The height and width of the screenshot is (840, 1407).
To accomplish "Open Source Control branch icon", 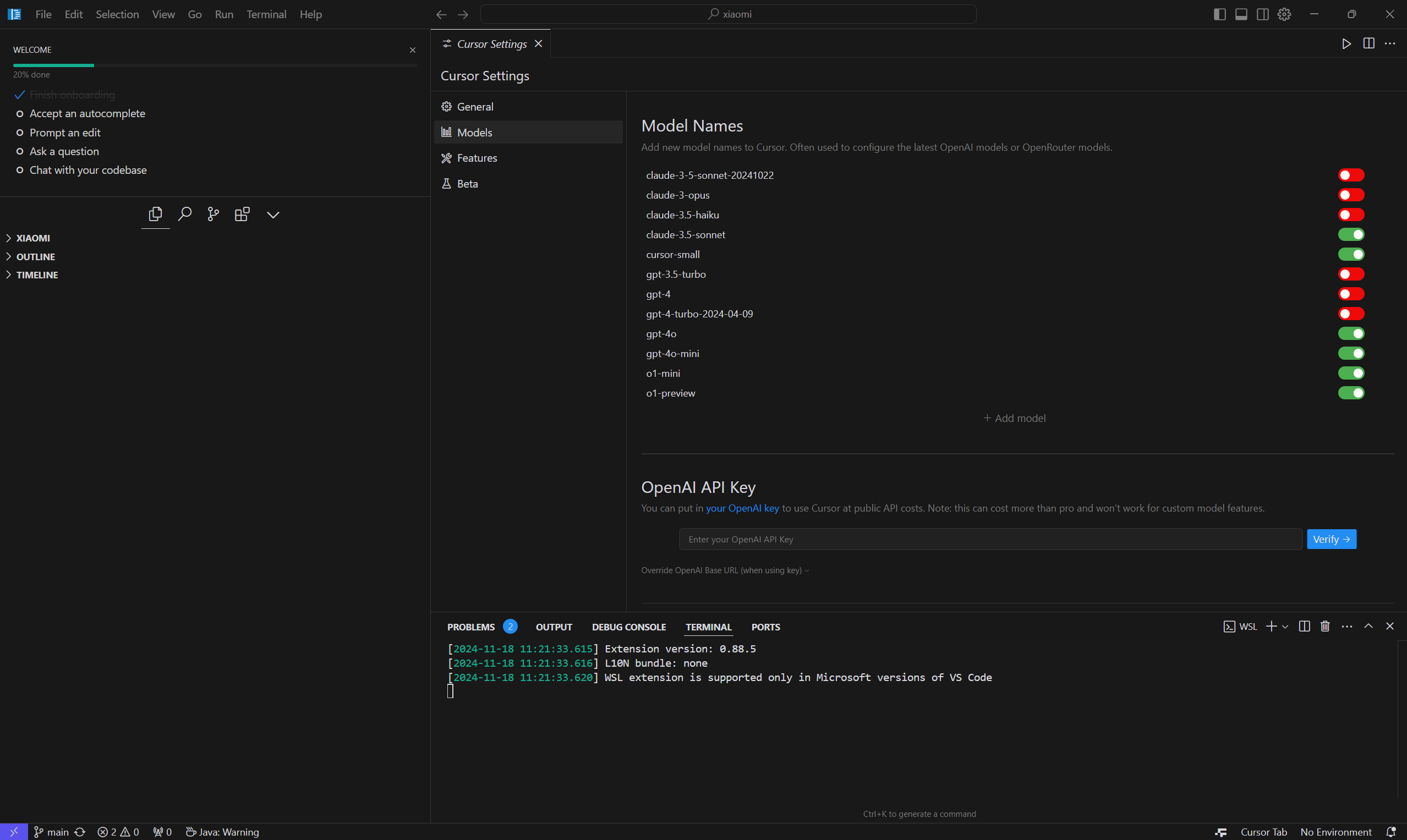I will point(213,215).
